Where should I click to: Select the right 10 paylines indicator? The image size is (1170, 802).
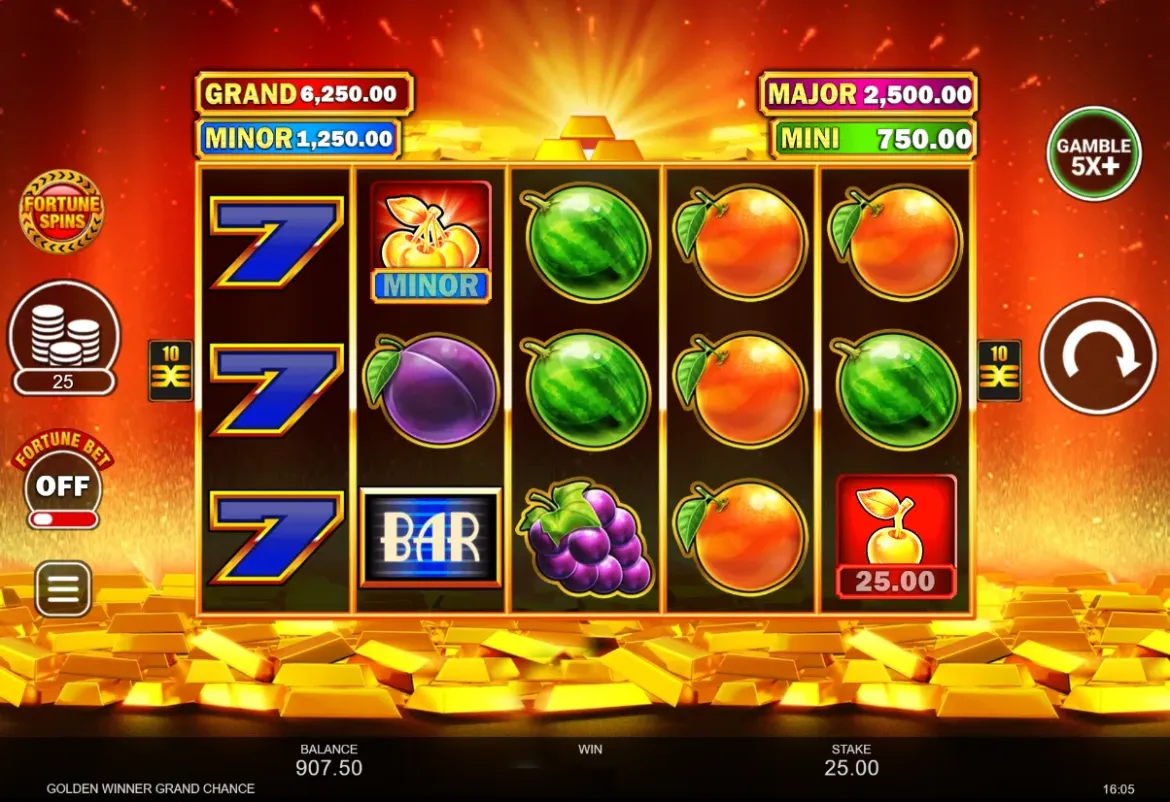[x=999, y=371]
